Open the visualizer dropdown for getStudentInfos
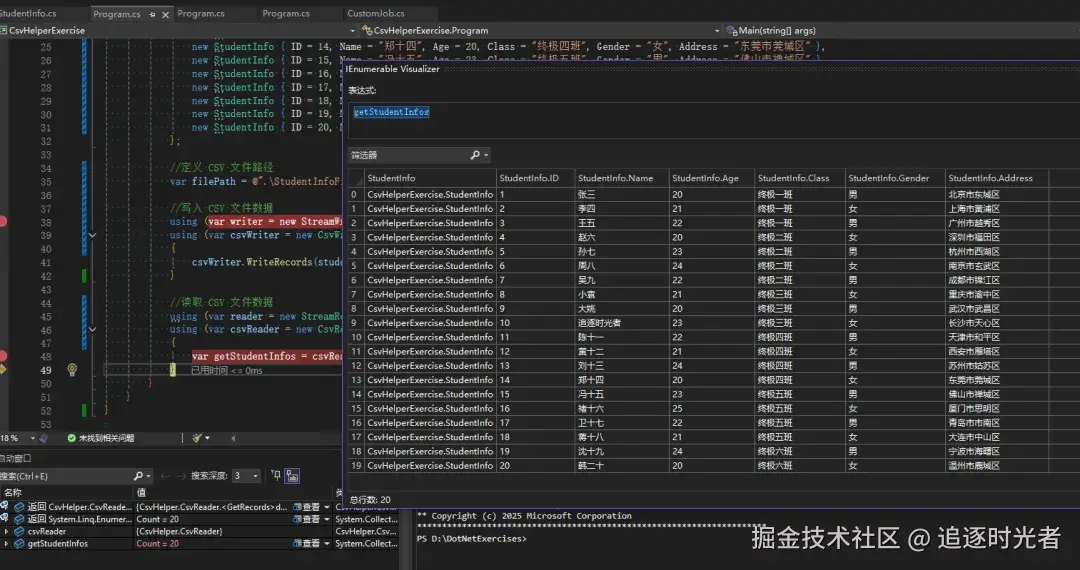This screenshot has height=570, width=1080. [x=327, y=543]
